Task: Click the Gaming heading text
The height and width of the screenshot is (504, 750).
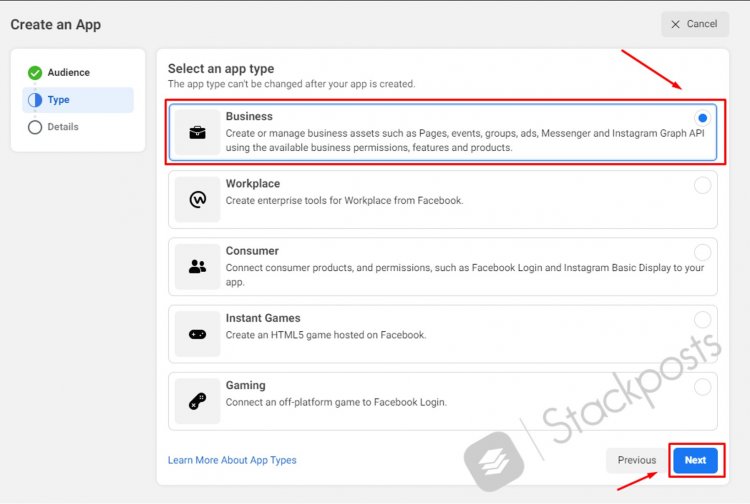Action: (245, 385)
